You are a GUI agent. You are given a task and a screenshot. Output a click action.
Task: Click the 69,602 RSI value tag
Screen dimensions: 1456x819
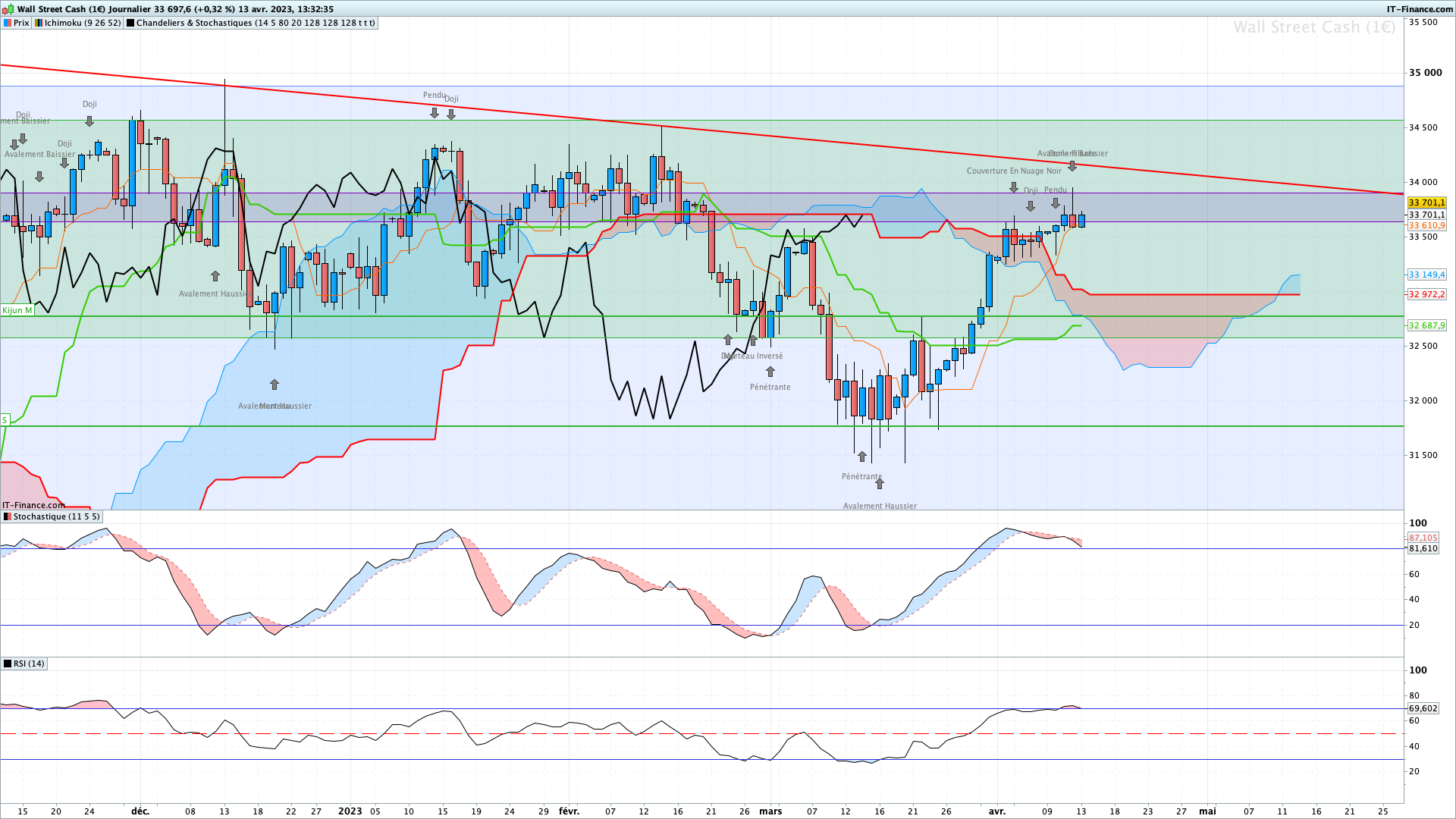[x=1423, y=708]
